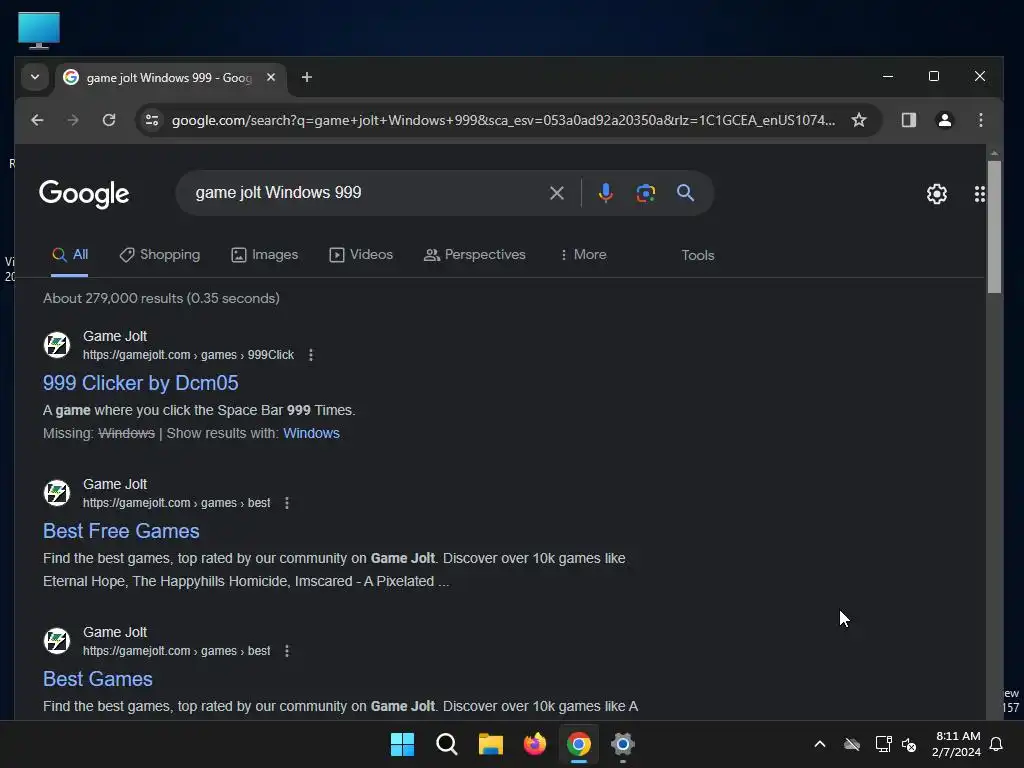
Task: Bookmark this page with the star icon
Action: click(859, 120)
